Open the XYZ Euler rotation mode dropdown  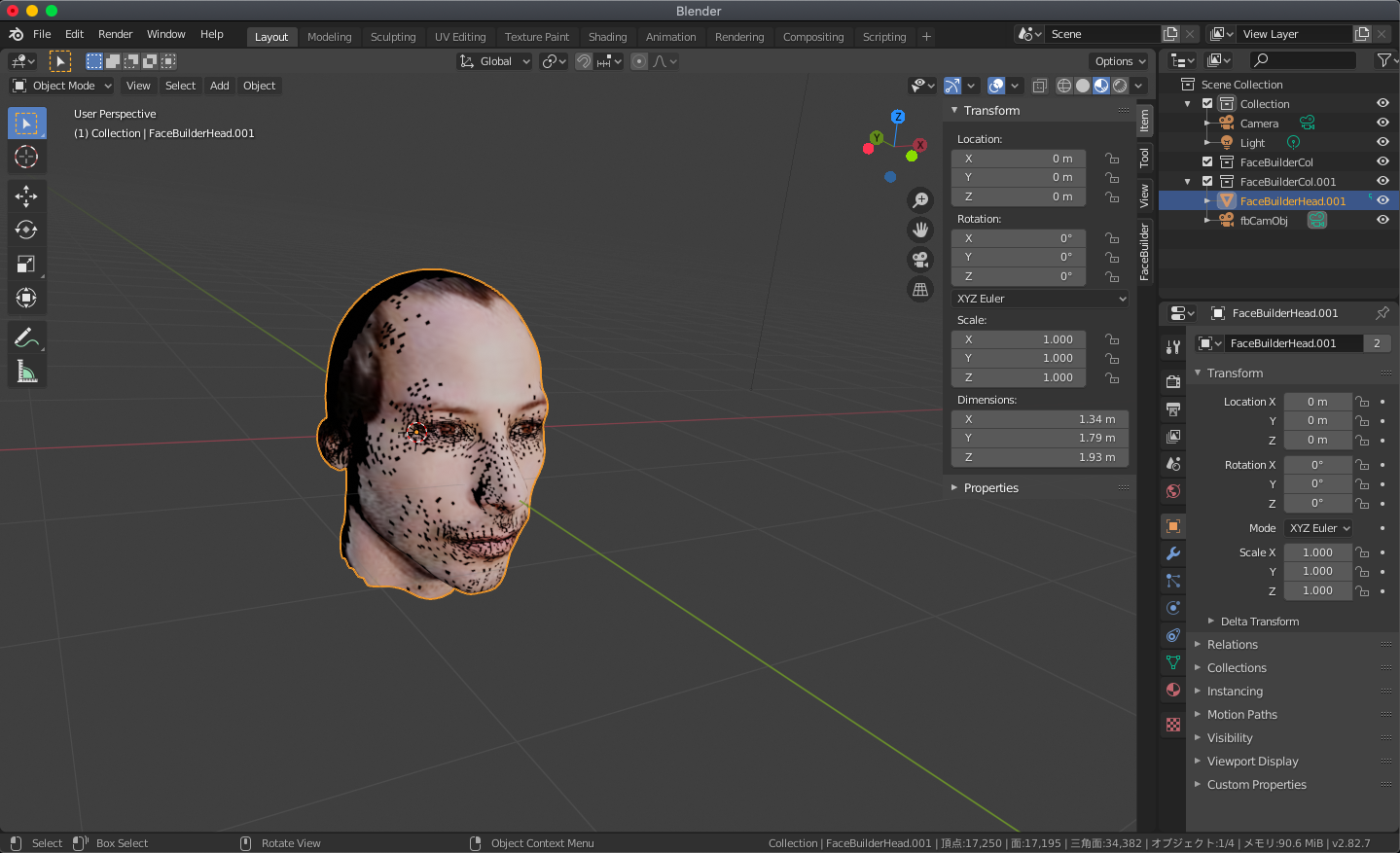pyautogui.click(x=1040, y=299)
